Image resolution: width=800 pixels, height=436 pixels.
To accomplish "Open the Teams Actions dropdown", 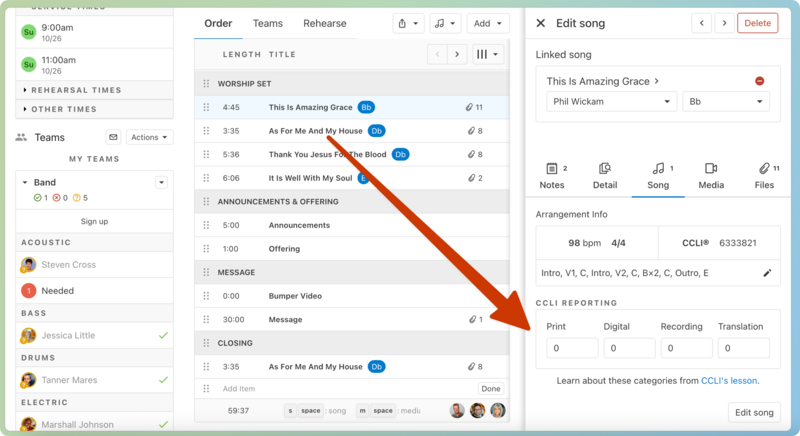I will coord(149,137).
